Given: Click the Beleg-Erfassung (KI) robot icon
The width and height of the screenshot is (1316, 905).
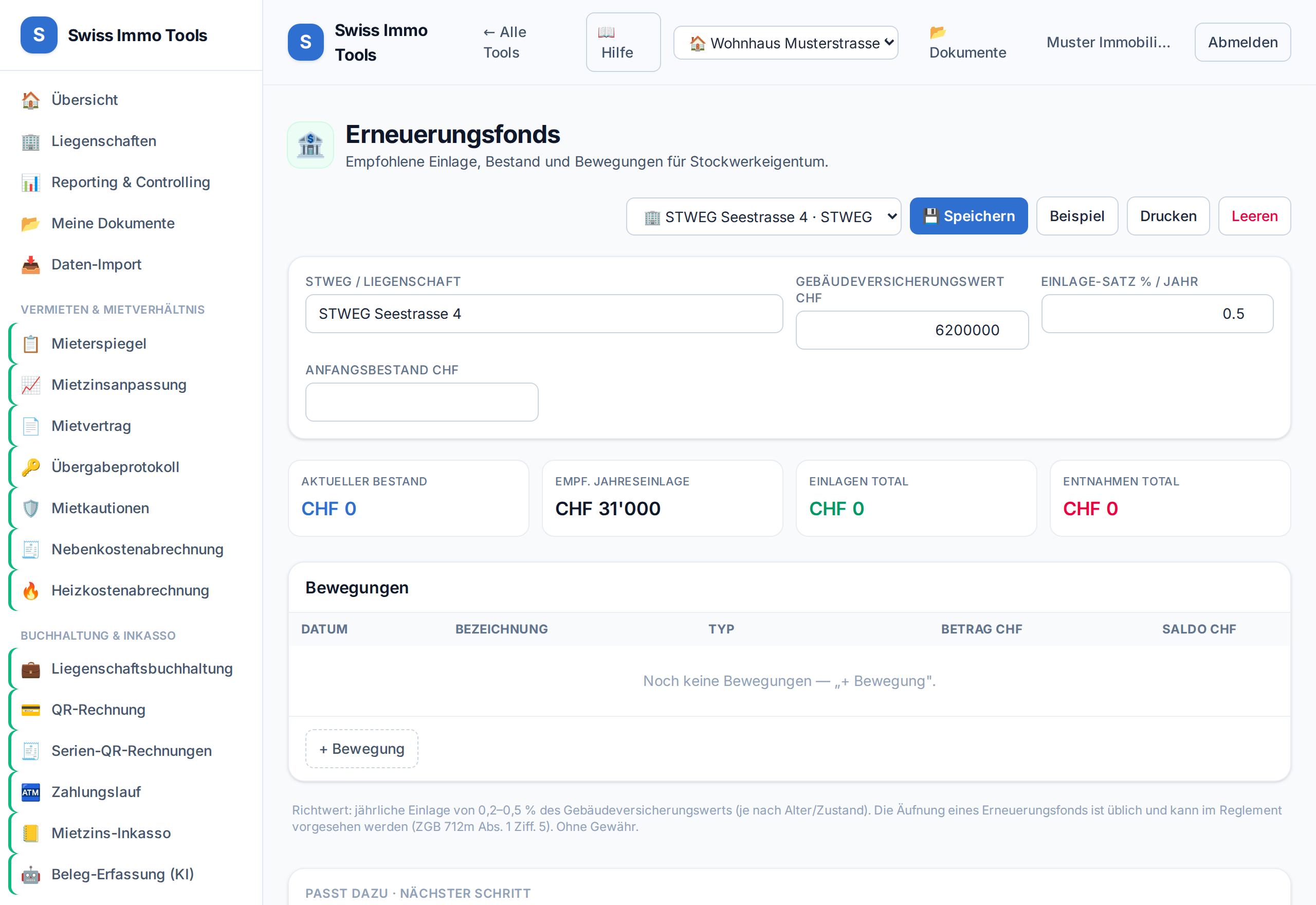Looking at the screenshot, I should [31, 874].
